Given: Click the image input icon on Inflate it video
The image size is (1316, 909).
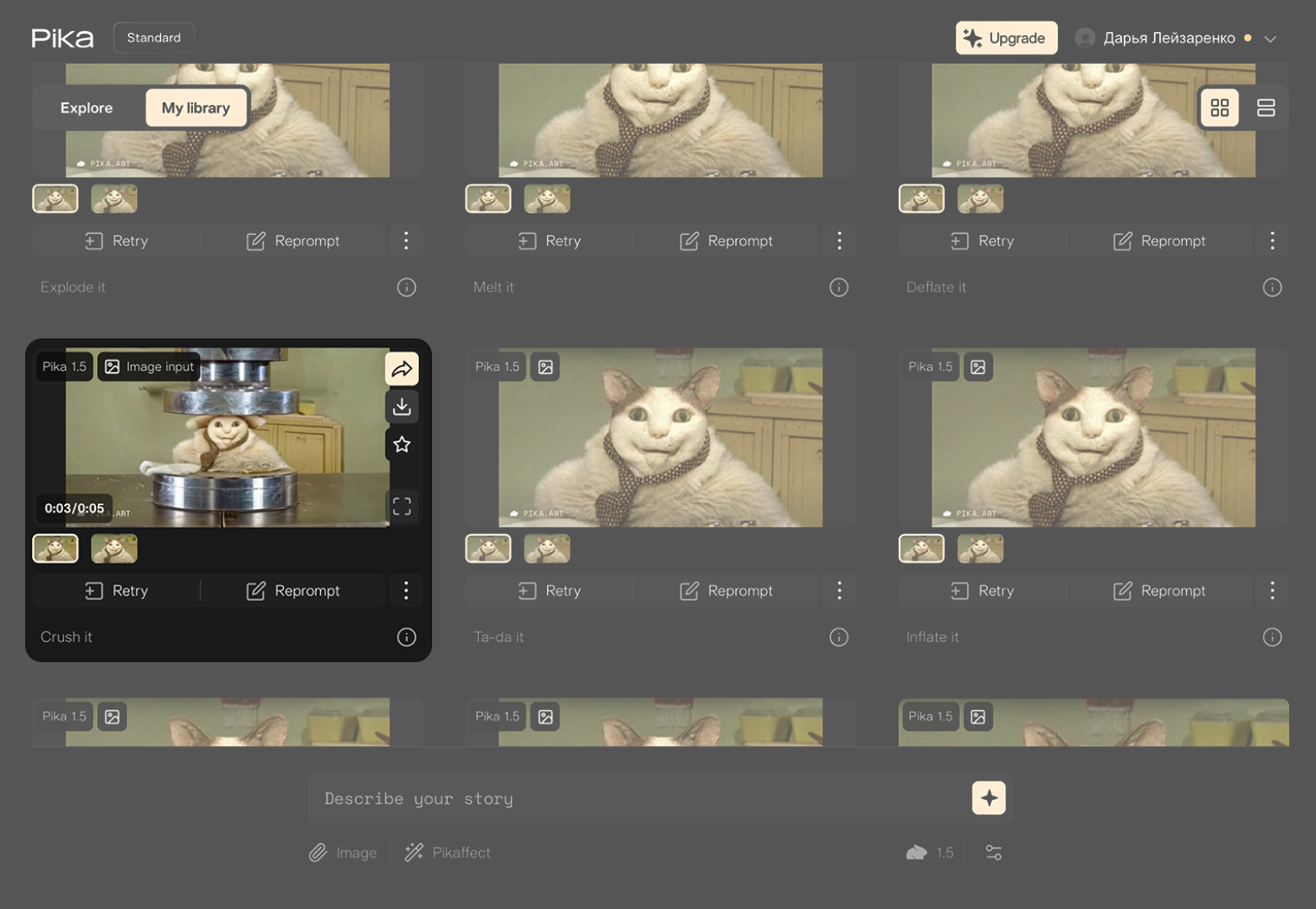Looking at the screenshot, I should [978, 367].
